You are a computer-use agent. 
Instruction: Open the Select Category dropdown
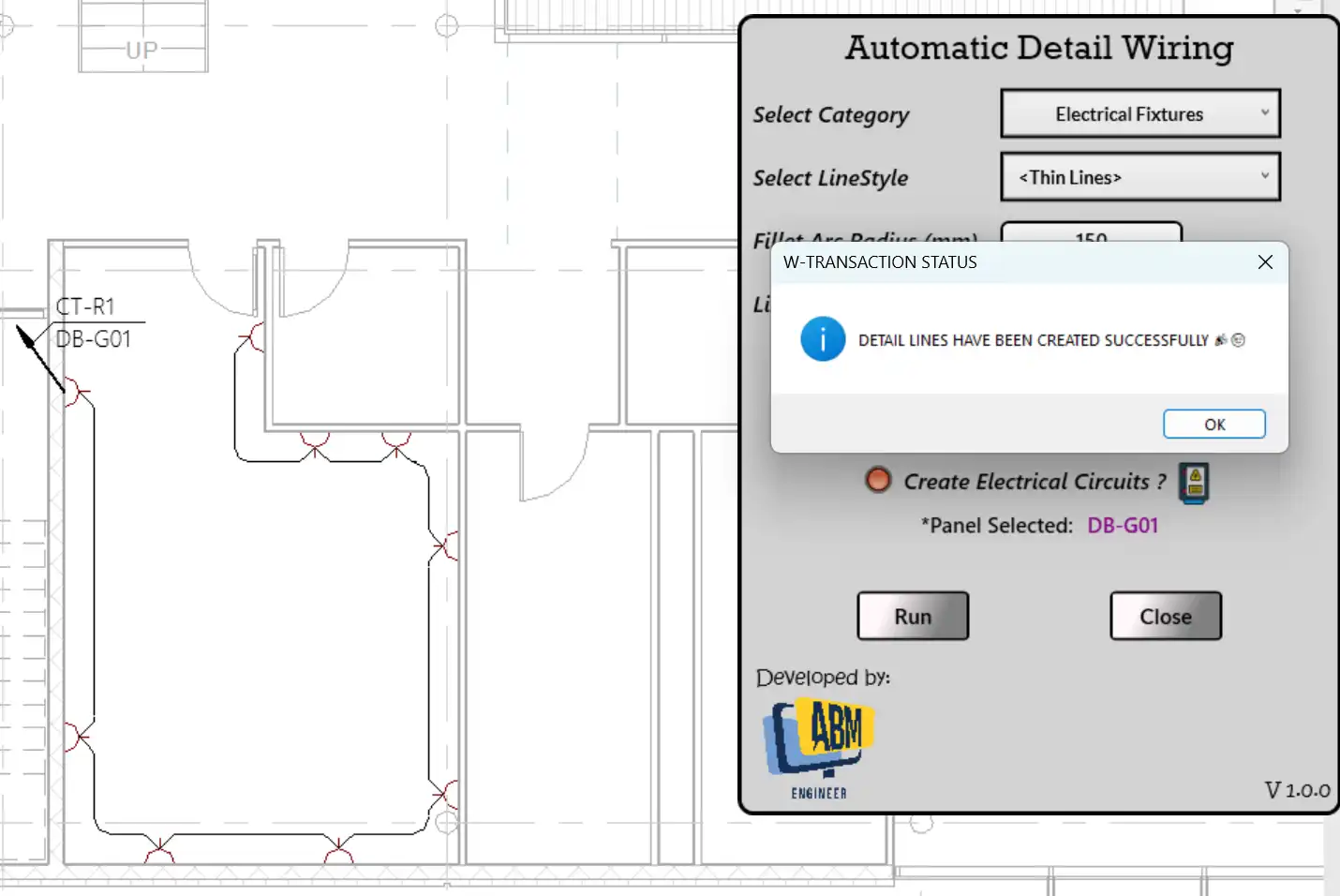(1139, 114)
